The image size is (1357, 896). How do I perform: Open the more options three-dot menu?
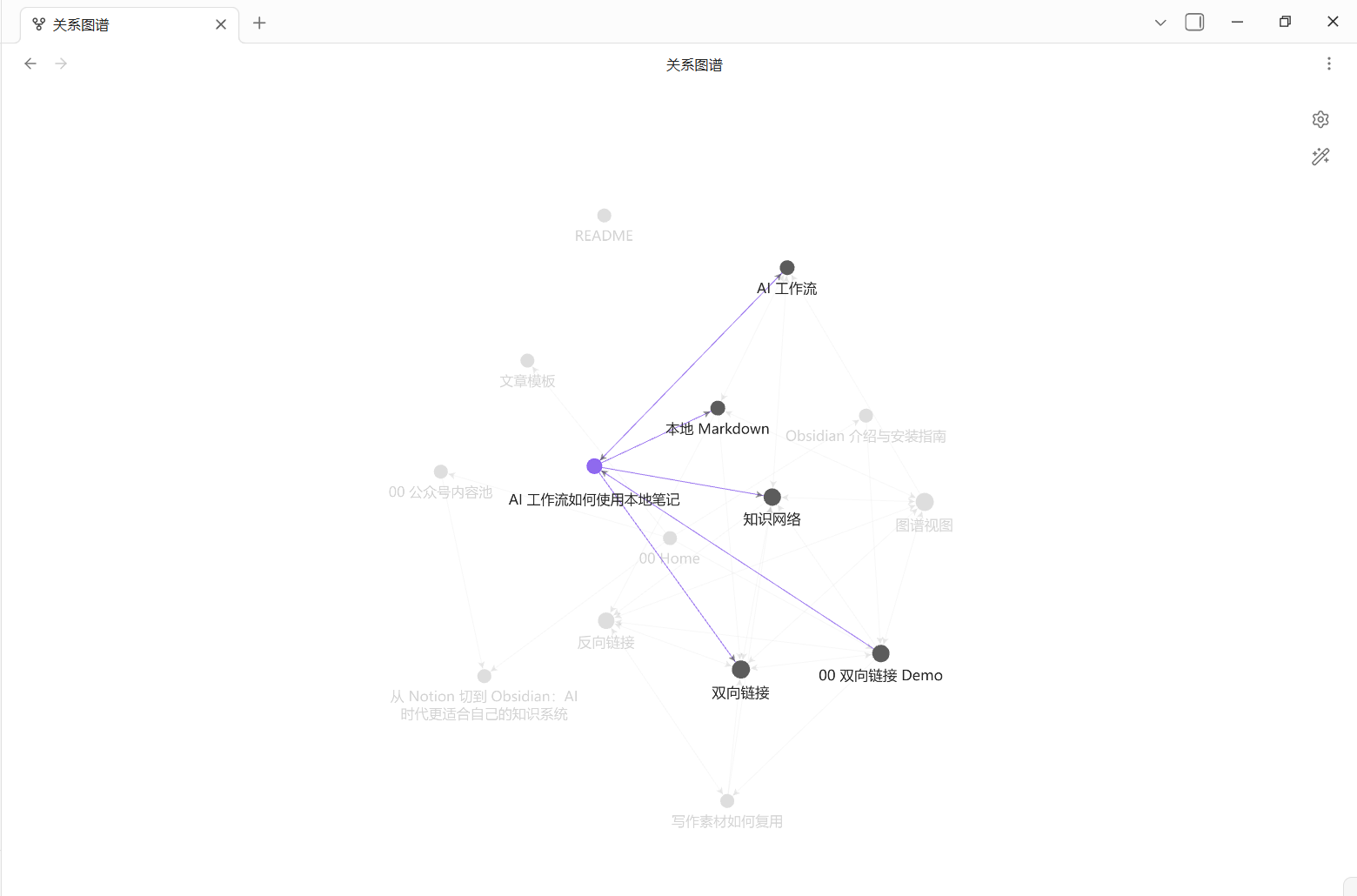pos(1328,64)
